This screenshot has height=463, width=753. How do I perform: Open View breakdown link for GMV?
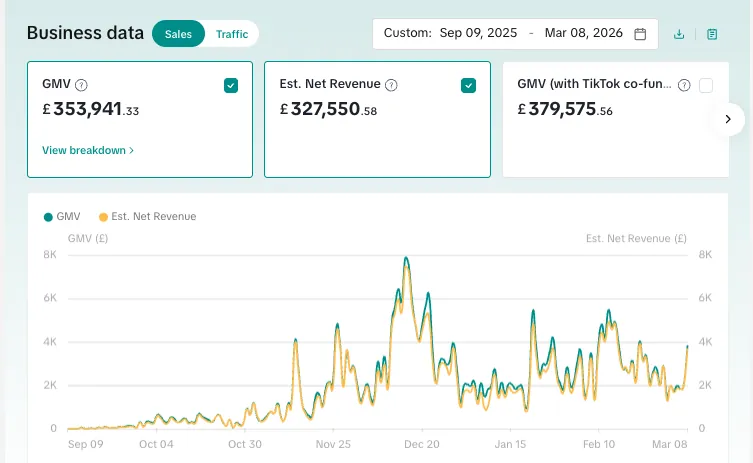(88, 150)
